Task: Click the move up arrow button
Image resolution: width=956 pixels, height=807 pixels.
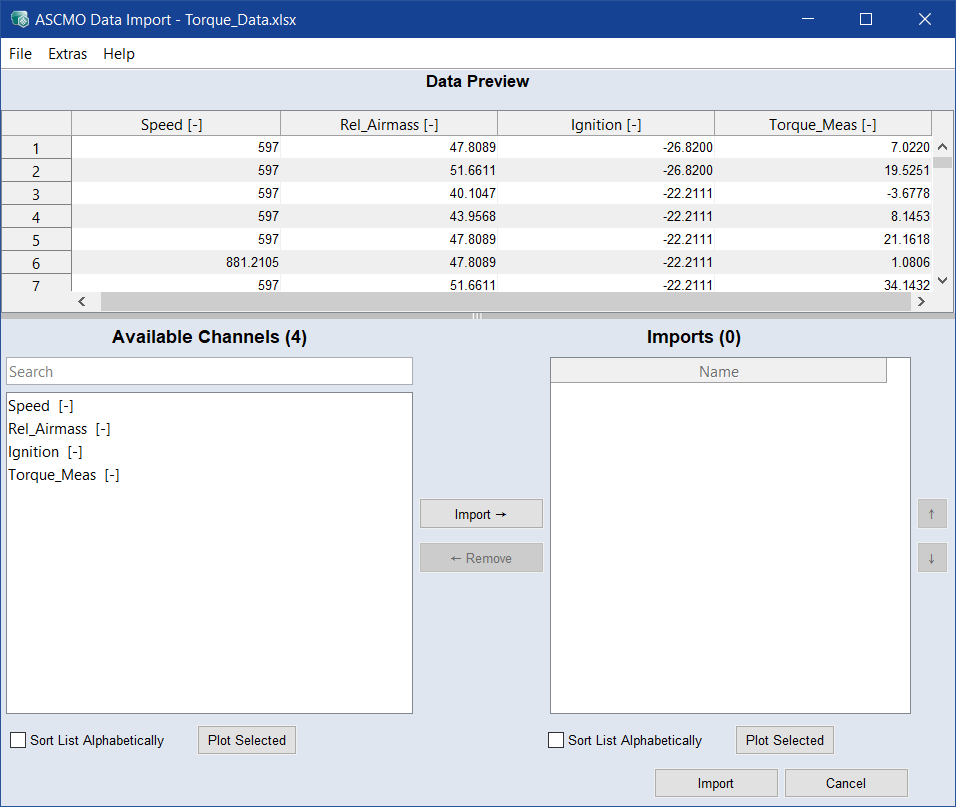Action: 932,514
